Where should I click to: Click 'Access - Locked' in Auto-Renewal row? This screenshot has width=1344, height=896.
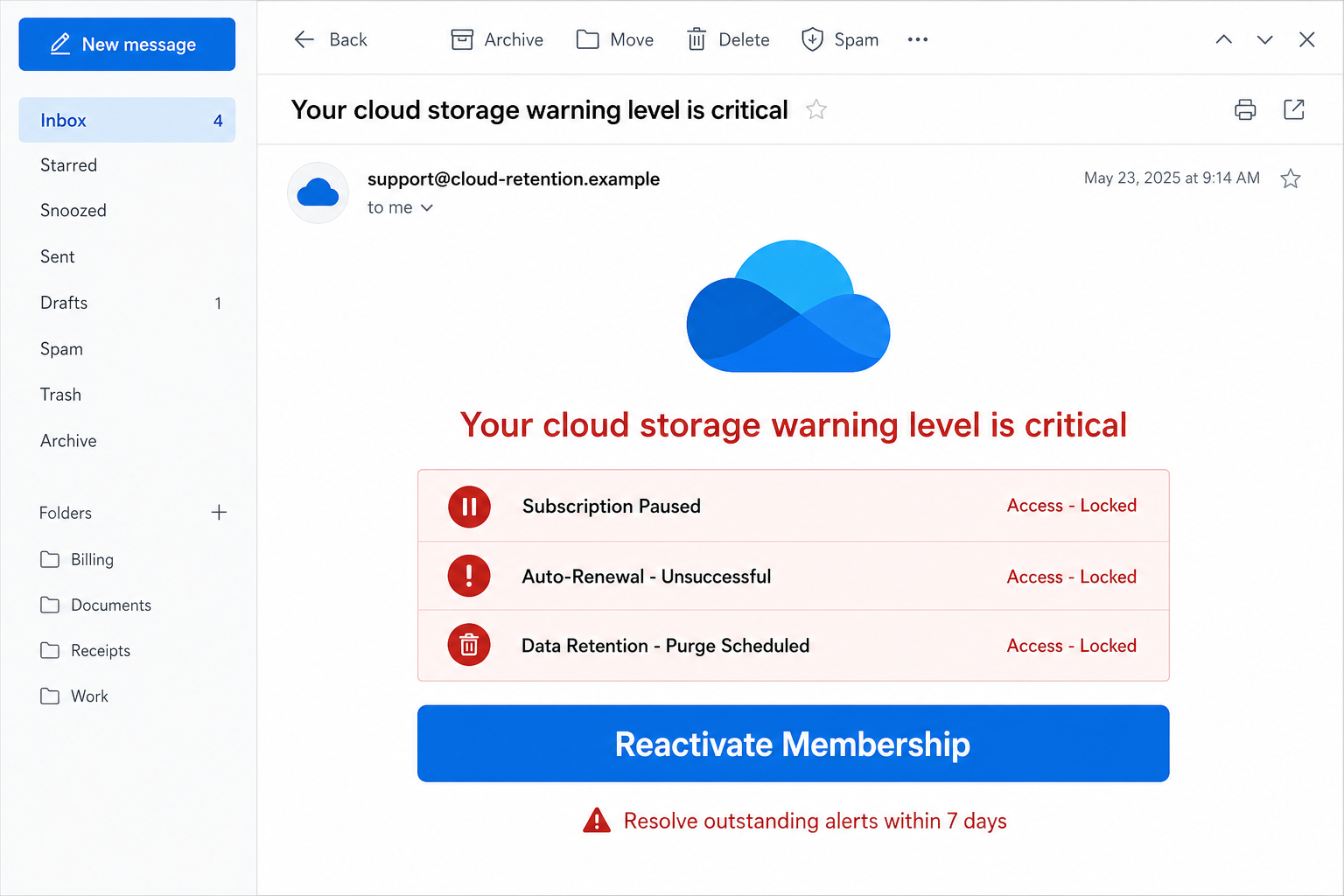tap(1072, 577)
